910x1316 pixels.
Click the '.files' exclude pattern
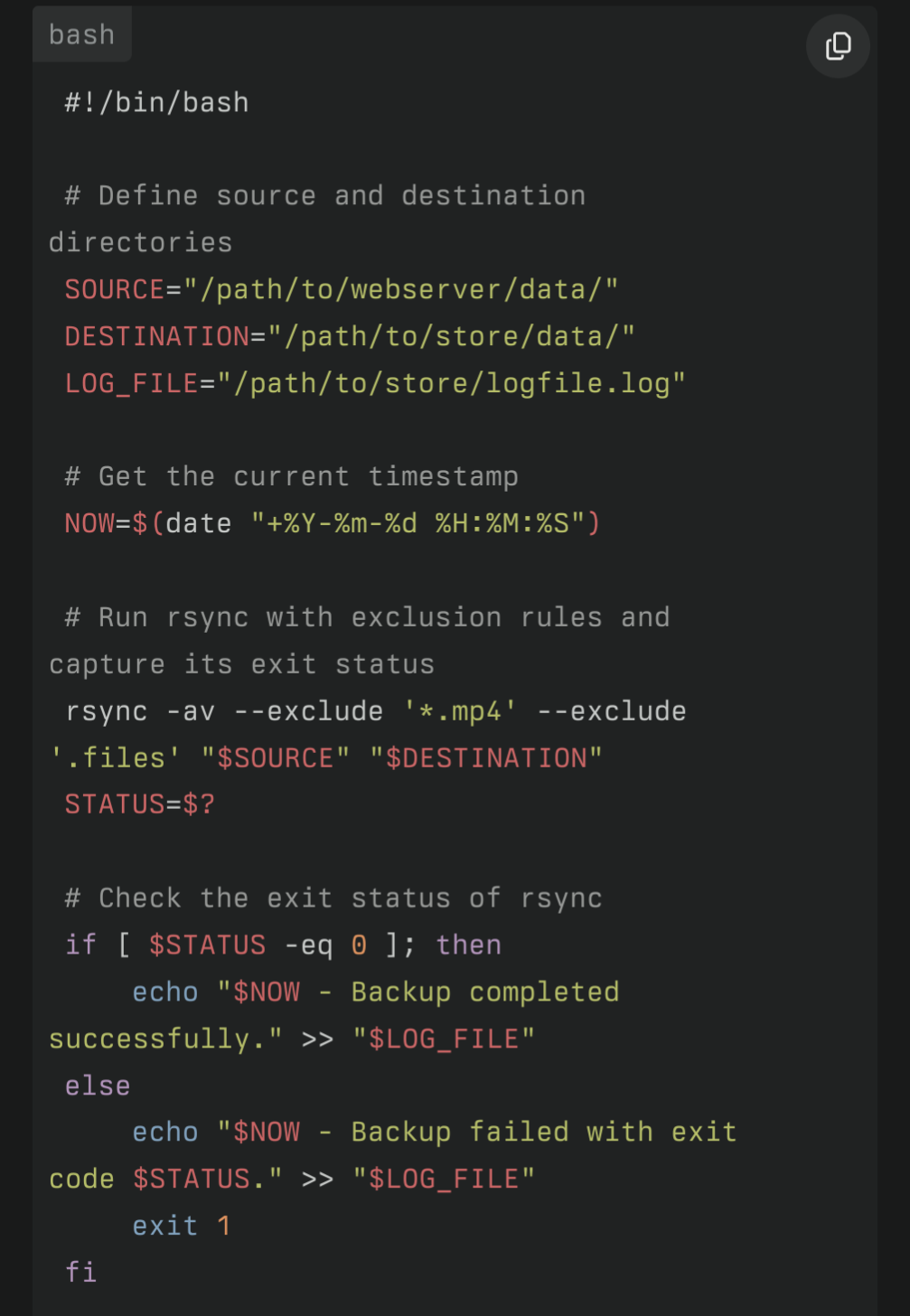115,757
